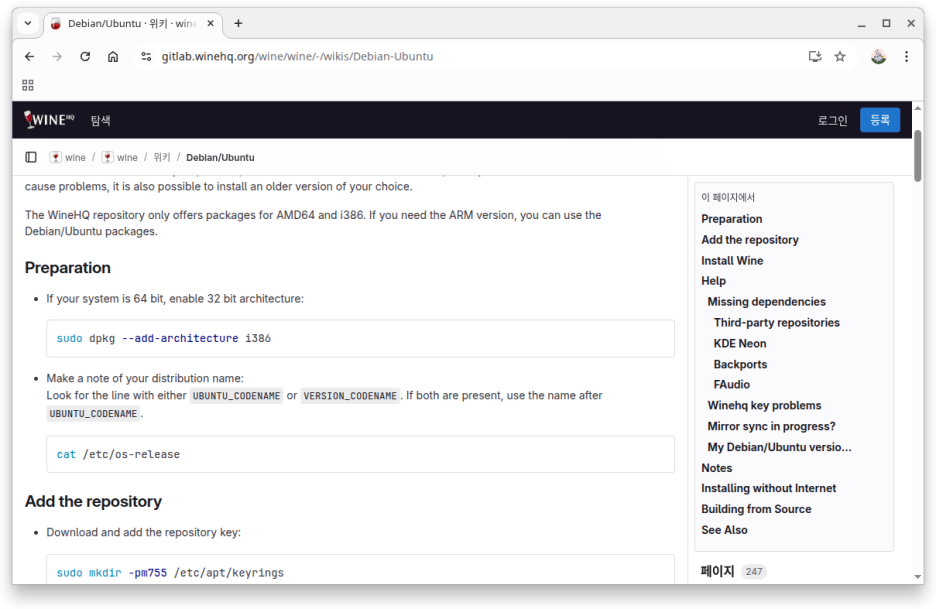Open the 탐색 explore menu
Viewport: 936px width, 609px height.
click(100, 121)
